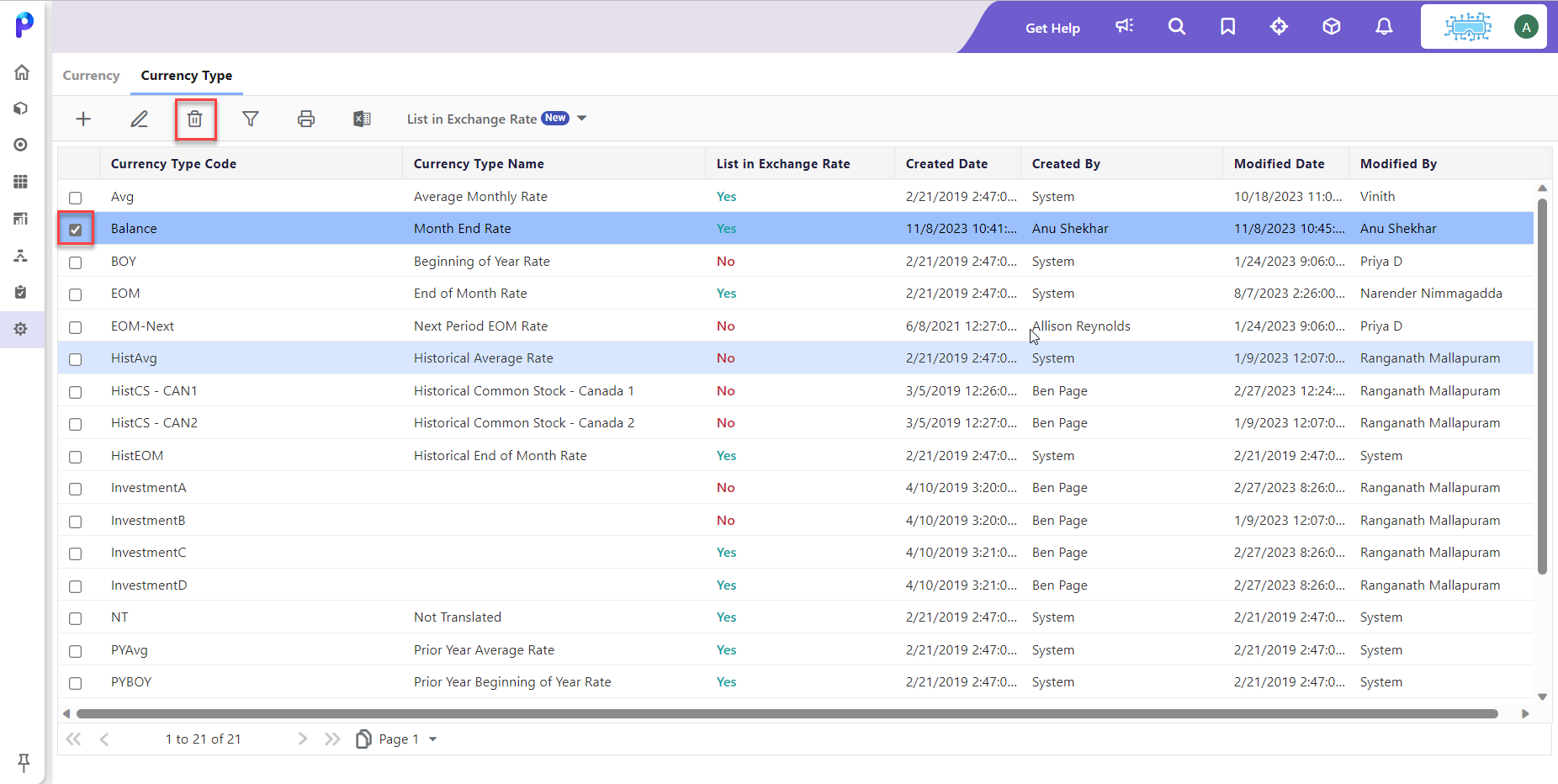Click the target circle icon in sidebar
The width and height of the screenshot is (1558, 784).
click(x=21, y=145)
